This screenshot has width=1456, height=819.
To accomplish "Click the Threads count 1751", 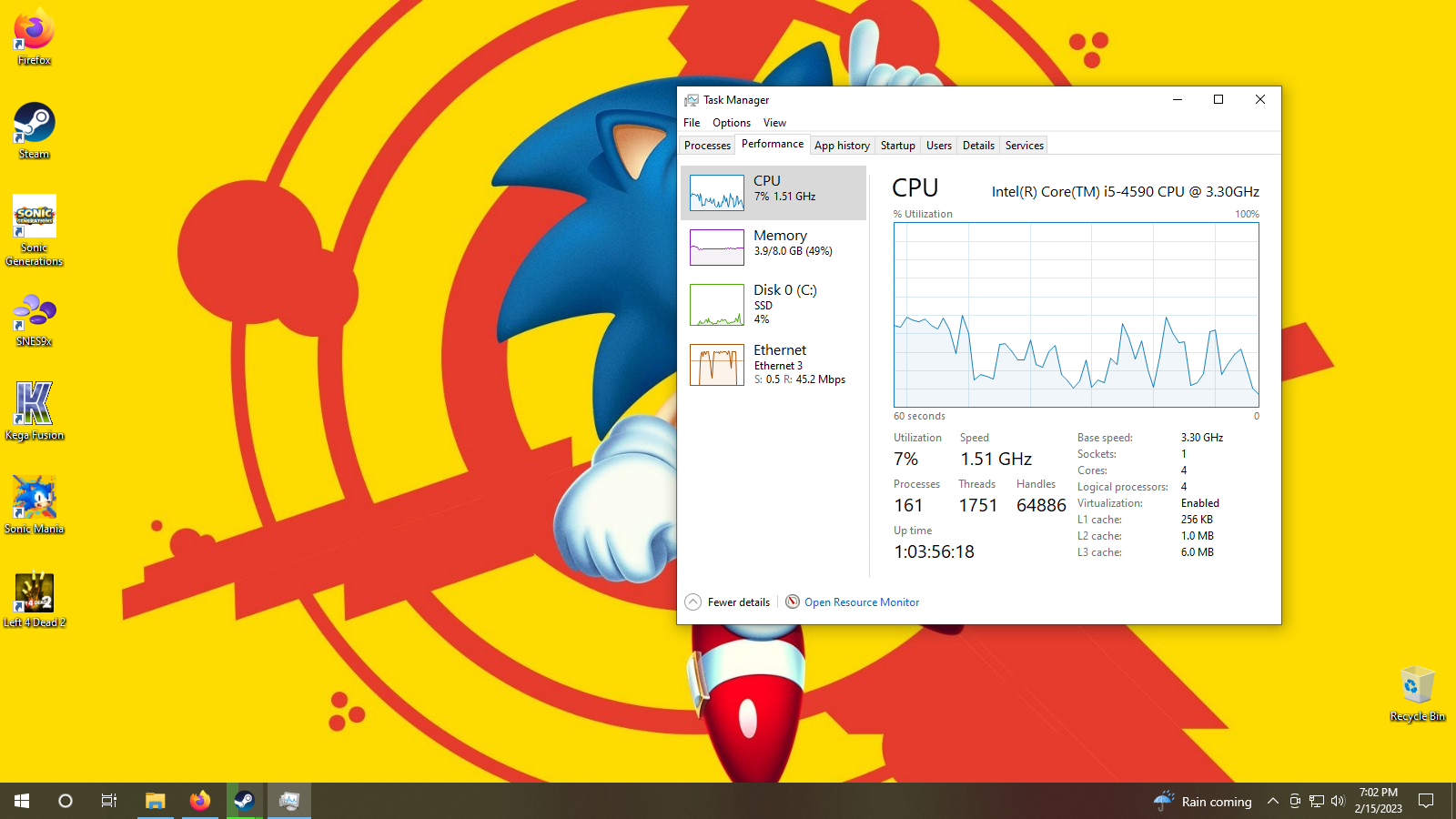I will point(978,506).
